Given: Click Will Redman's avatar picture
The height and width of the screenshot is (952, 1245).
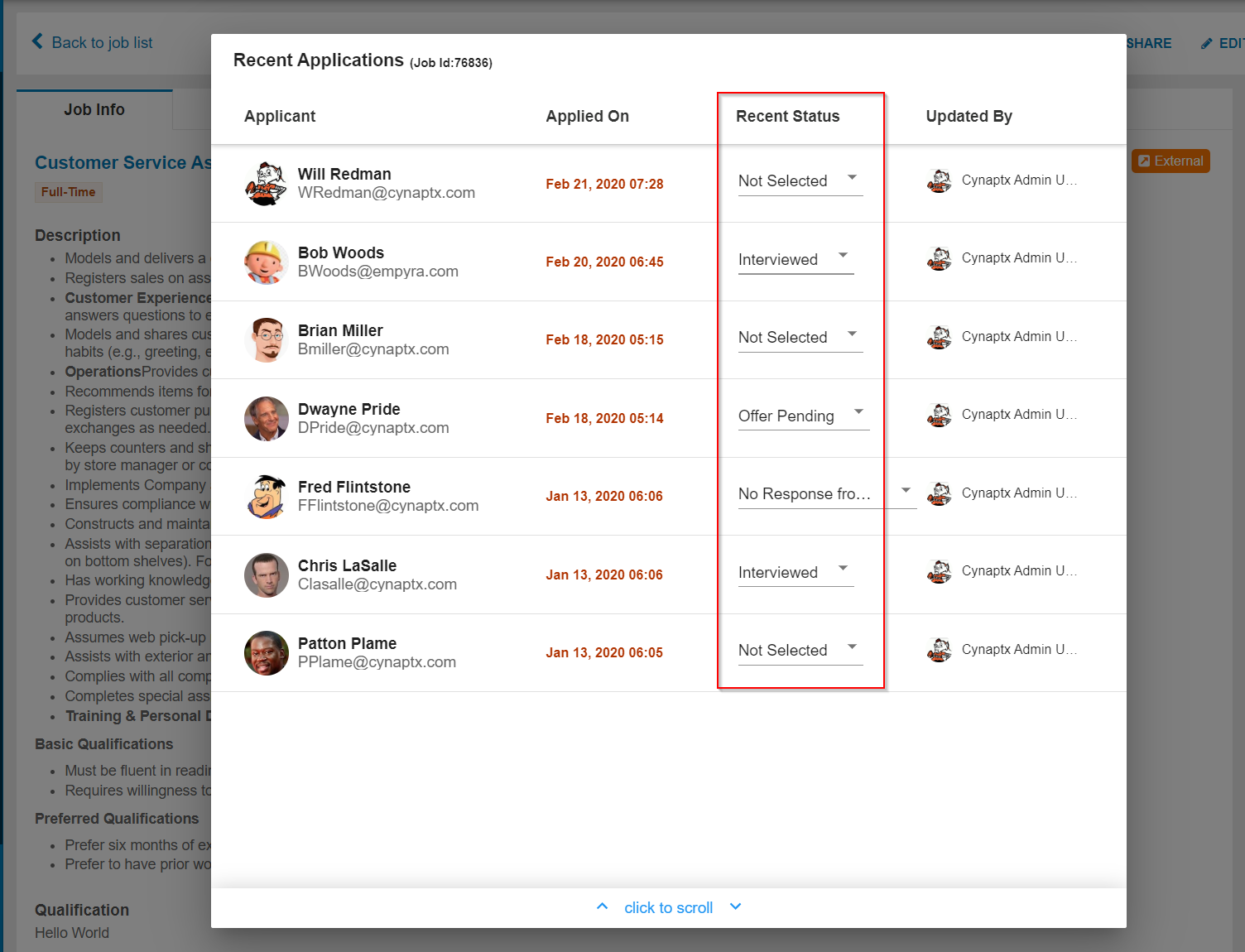Looking at the screenshot, I should (266, 184).
